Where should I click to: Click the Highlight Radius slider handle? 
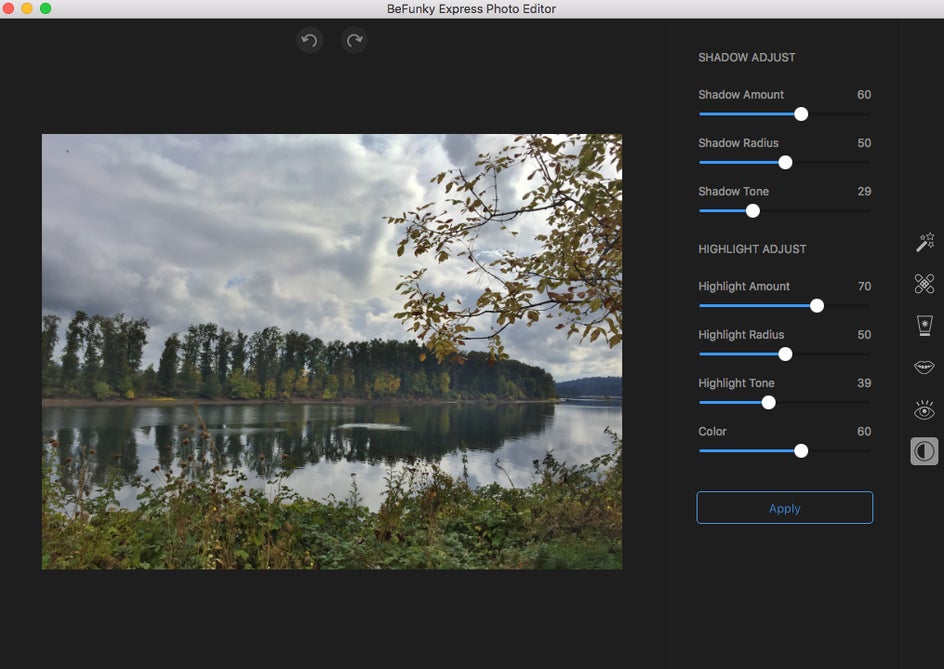point(785,354)
